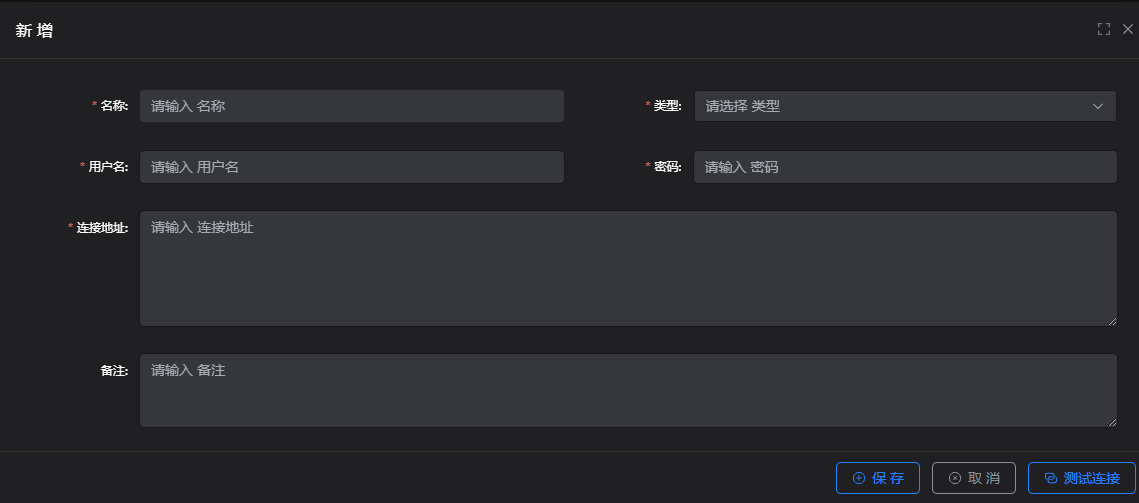This screenshot has height=503, width=1139.
Task: Click the link icon on 测试连接
Action: coord(1050,478)
